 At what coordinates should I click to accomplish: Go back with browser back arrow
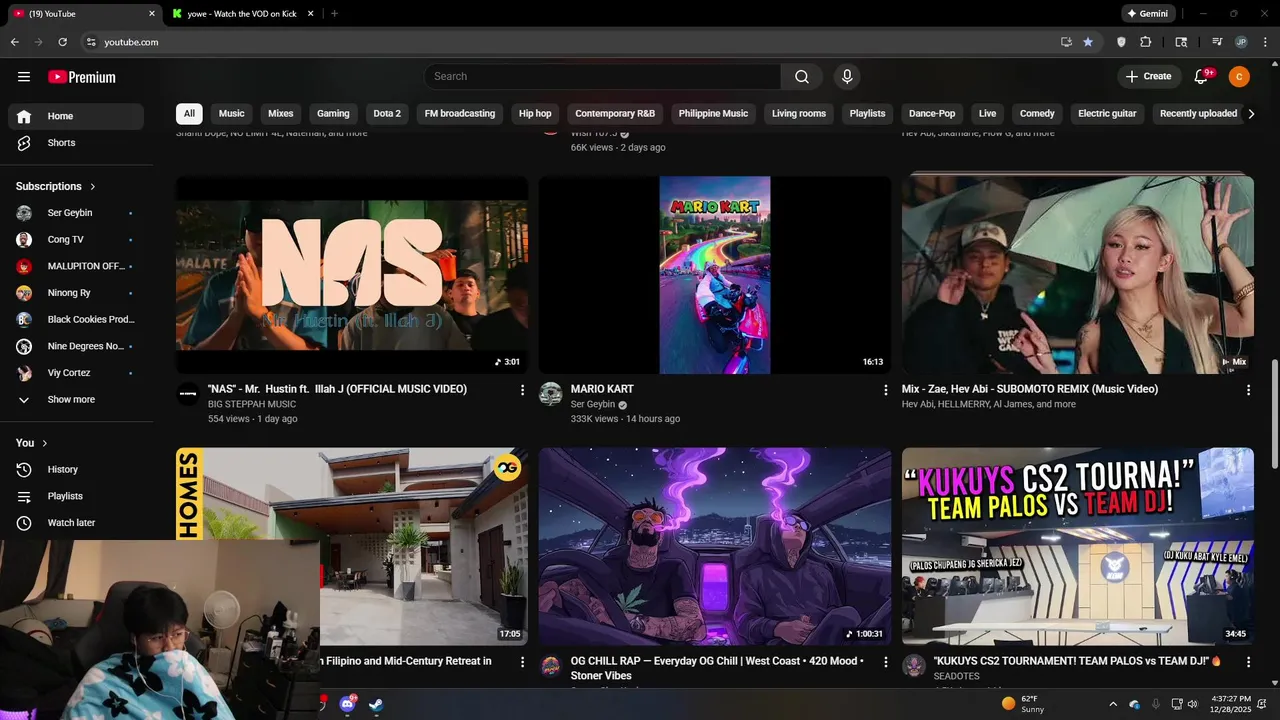[15, 42]
